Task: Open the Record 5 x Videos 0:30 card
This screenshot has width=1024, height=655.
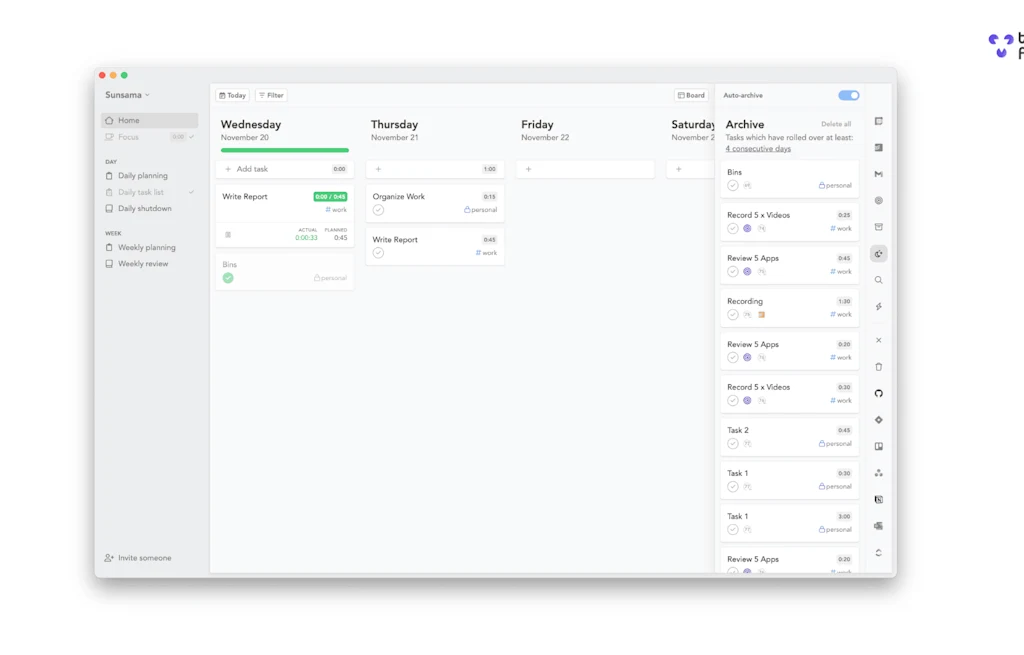Action: point(790,394)
